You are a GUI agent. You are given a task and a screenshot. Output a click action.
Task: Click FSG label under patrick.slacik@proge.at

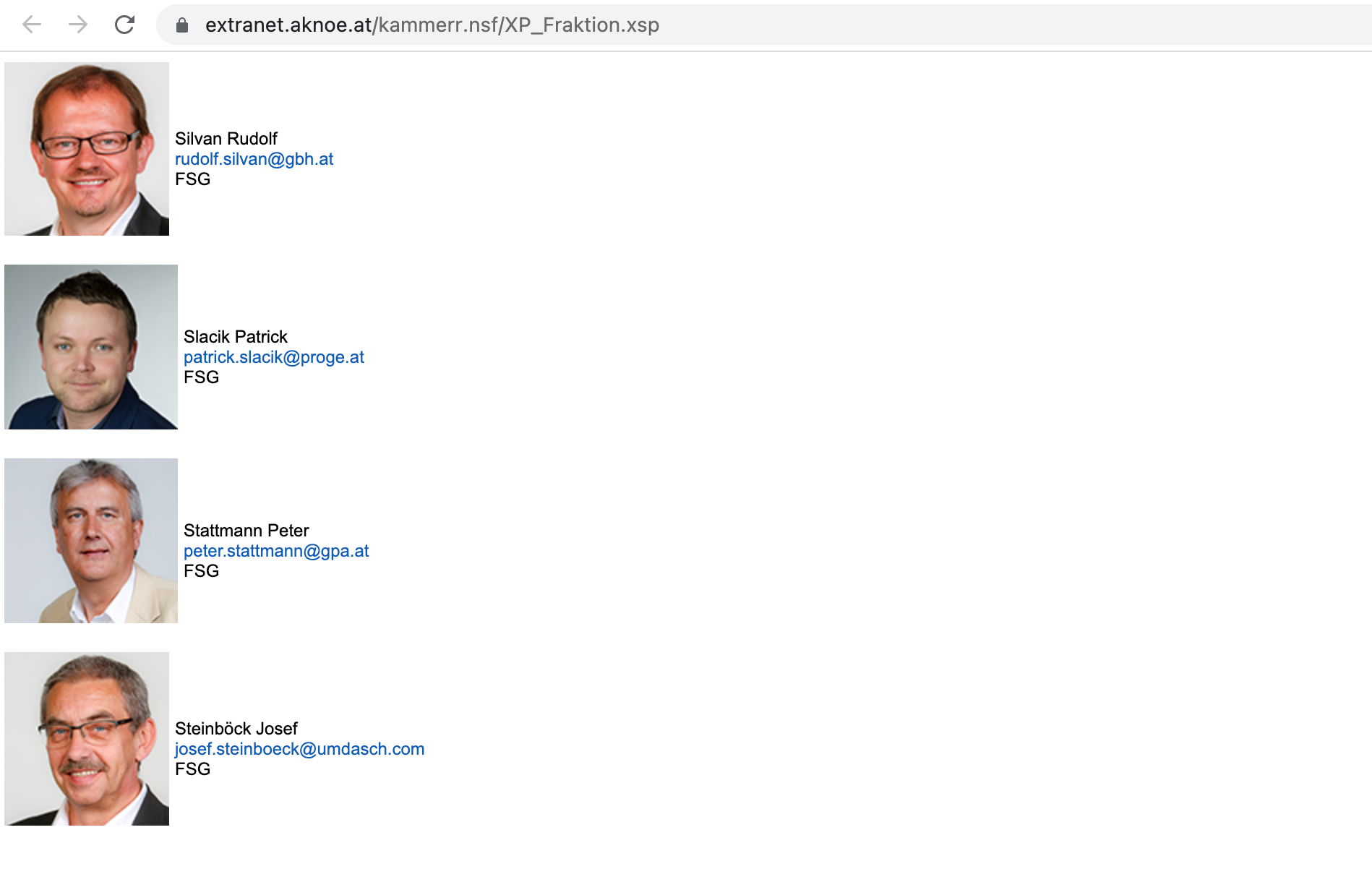click(201, 377)
